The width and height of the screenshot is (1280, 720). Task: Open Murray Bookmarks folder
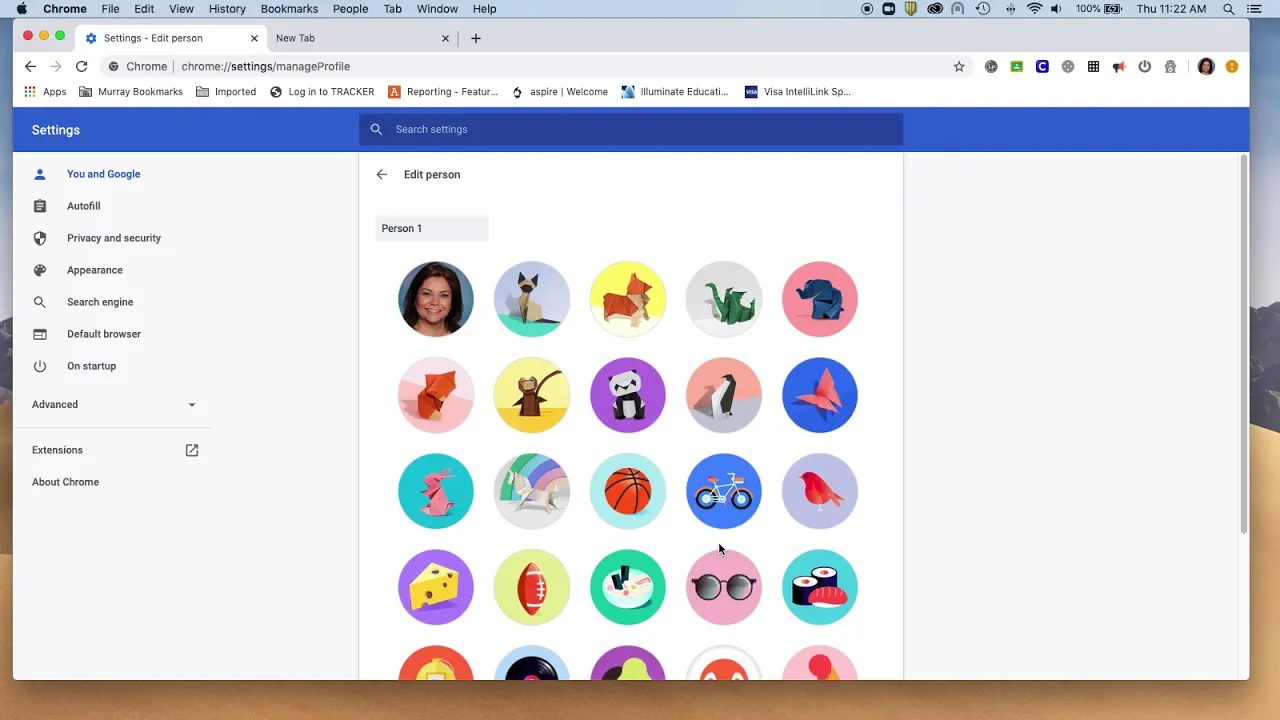[131, 91]
